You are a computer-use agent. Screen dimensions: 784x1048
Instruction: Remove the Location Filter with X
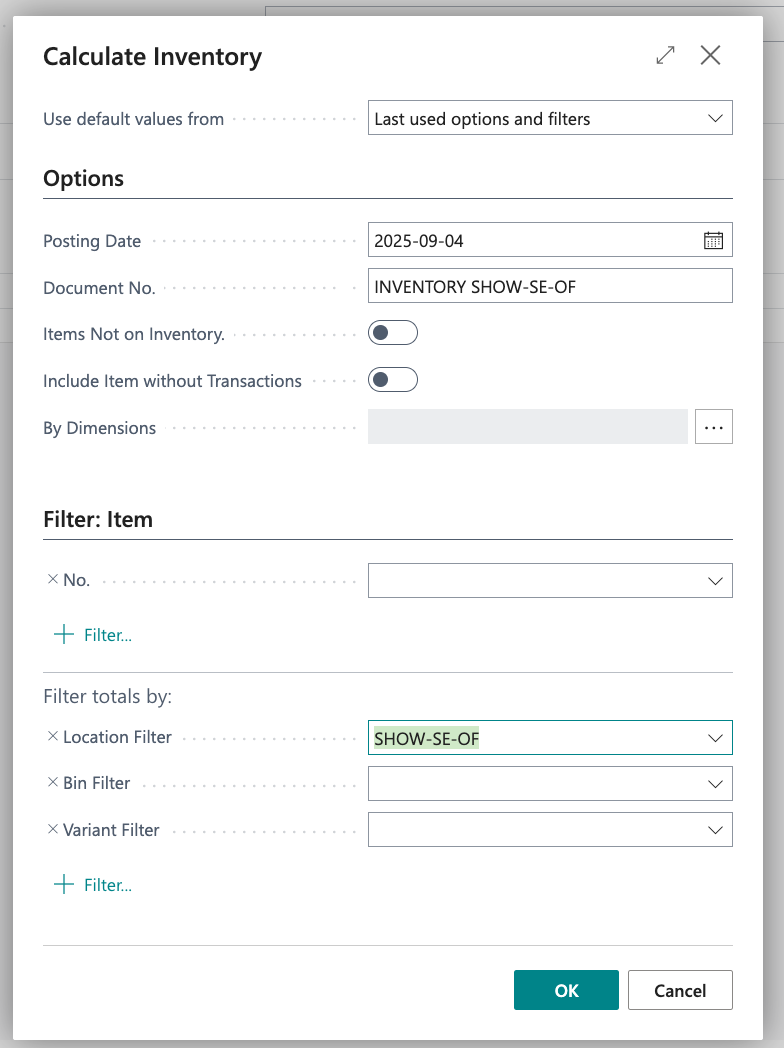click(53, 737)
